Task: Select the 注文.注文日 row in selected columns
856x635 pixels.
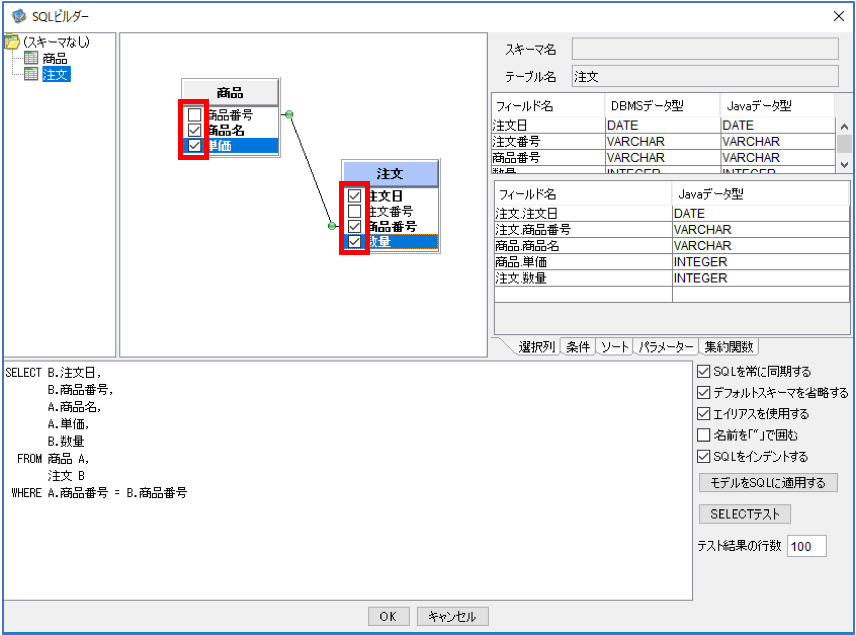Action: [x=671, y=213]
